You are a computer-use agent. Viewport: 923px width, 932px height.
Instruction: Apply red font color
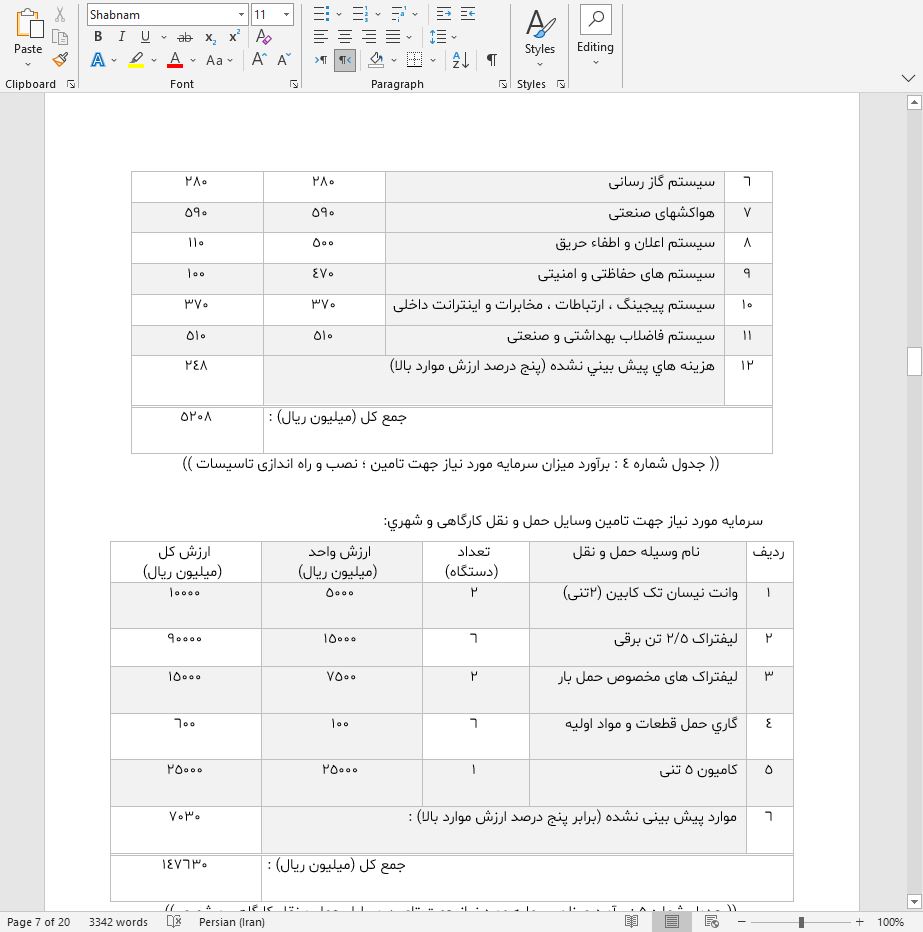coord(175,60)
